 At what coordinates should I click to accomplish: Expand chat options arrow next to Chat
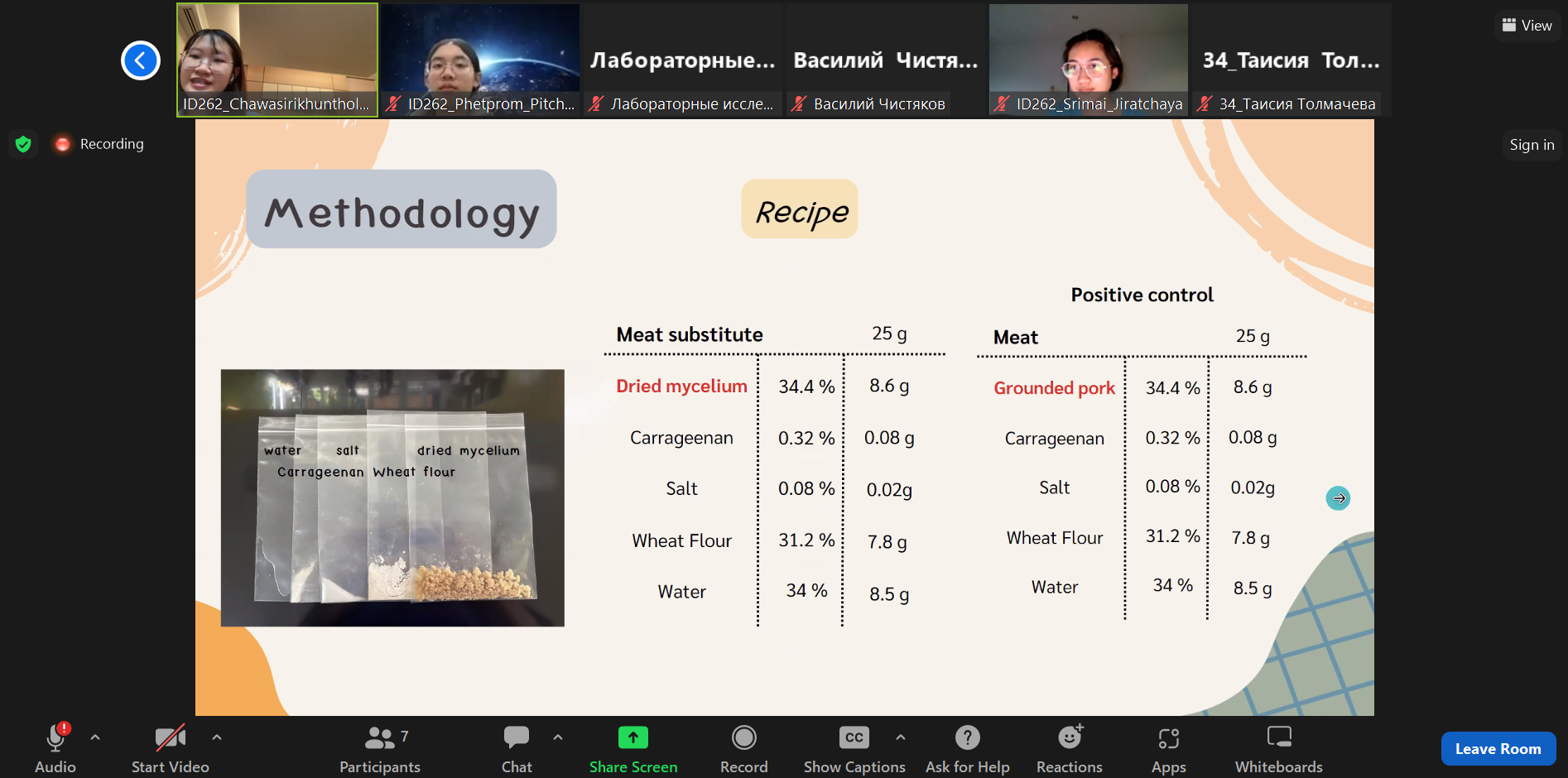point(558,737)
